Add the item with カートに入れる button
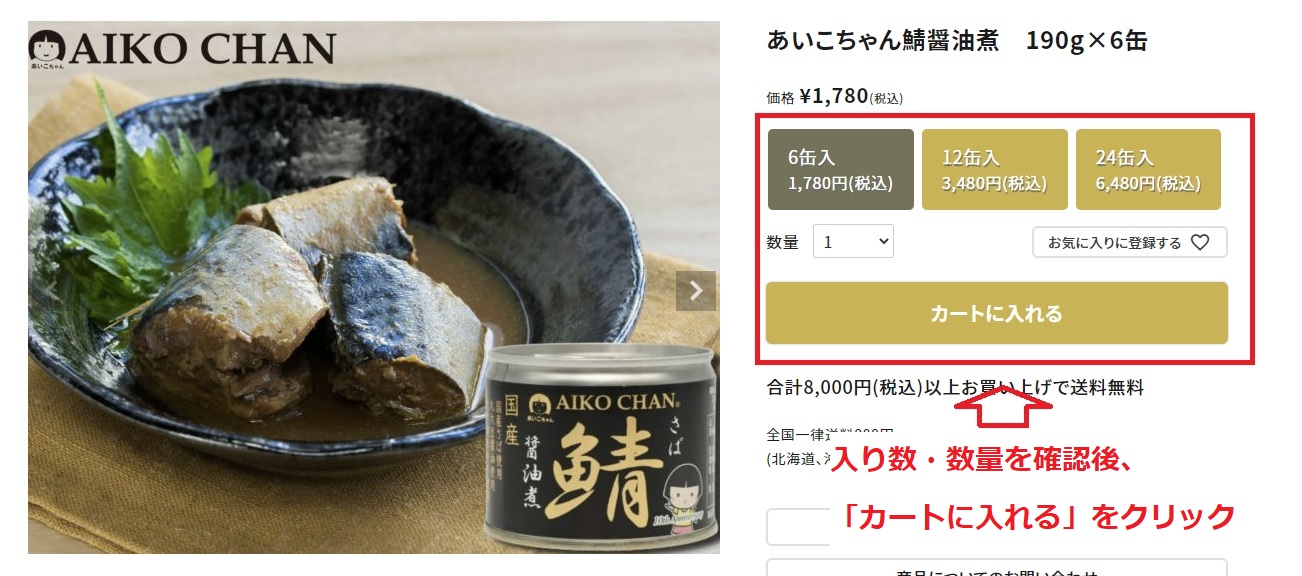Viewport: 1302px width, 576px height. pos(997,313)
